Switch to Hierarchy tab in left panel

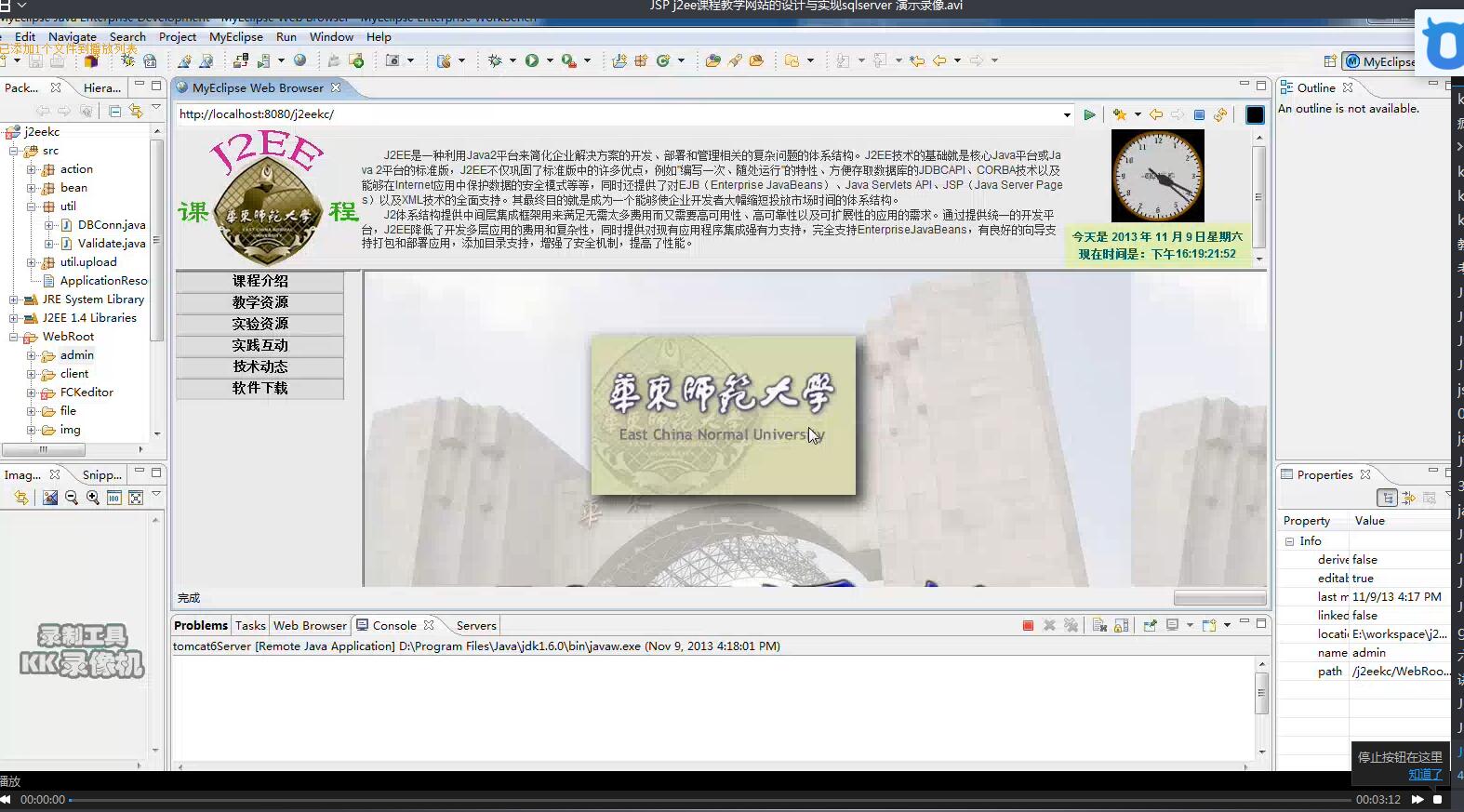101,88
